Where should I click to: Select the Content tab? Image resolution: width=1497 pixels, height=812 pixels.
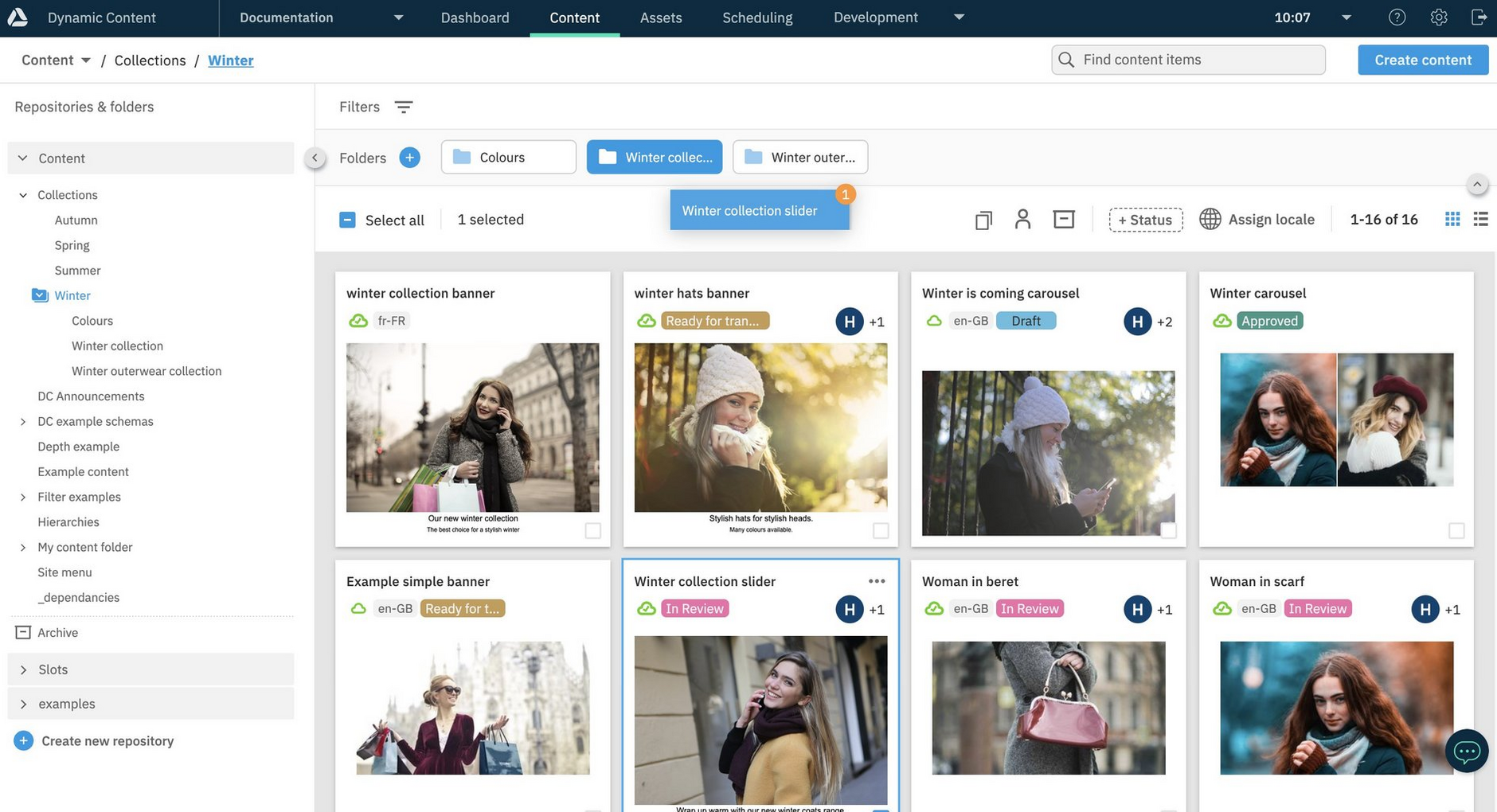coord(574,18)
